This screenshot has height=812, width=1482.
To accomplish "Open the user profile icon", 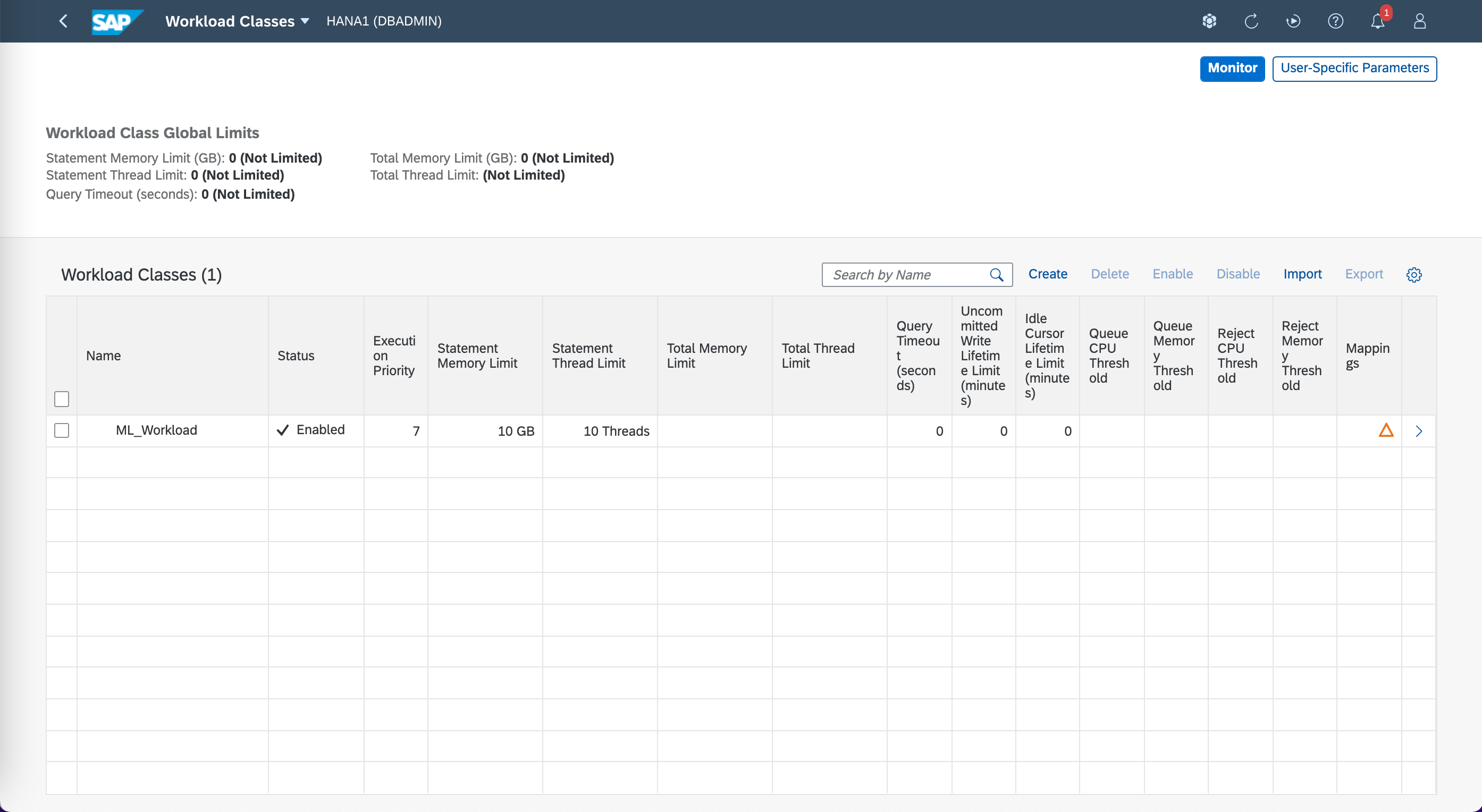I will 1420,21.
